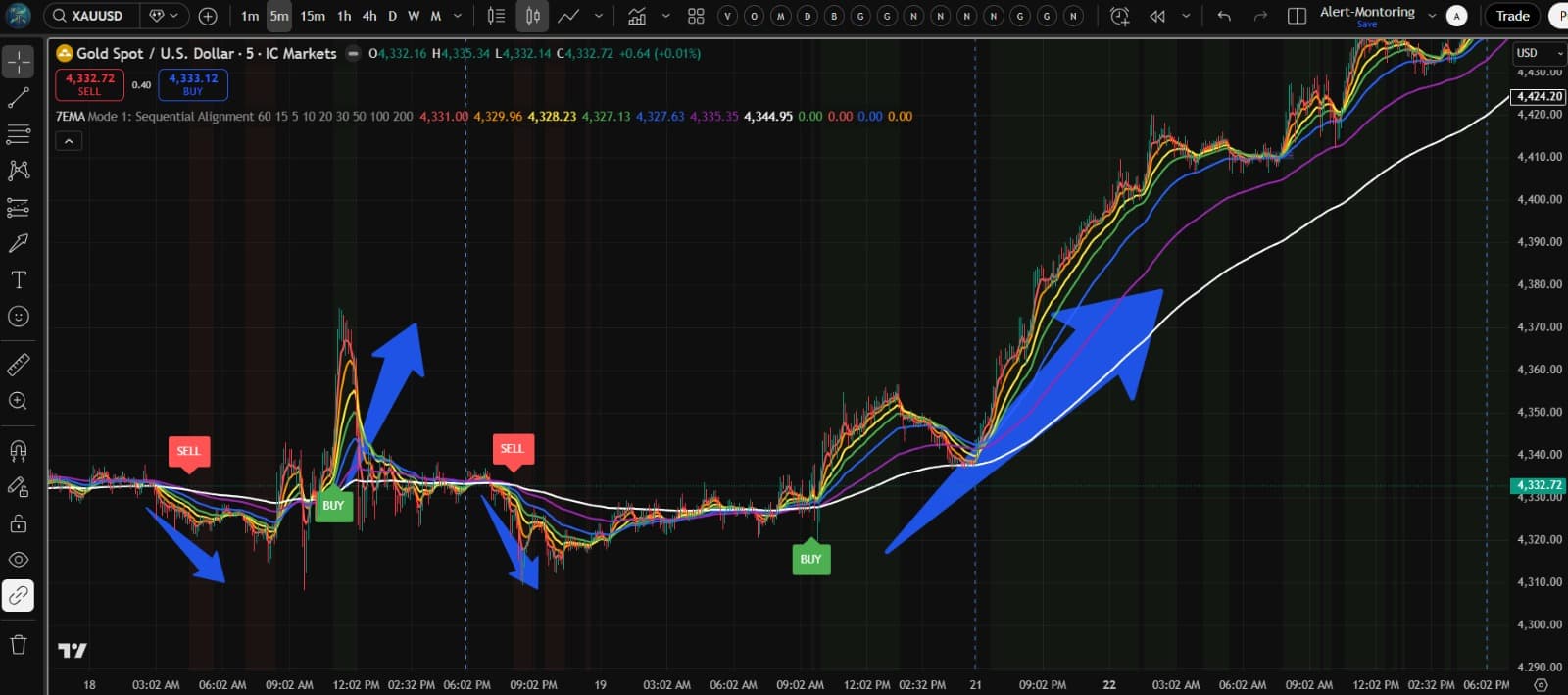Image resolution: width=1568 pixels, height=695 pixels.
Task: Delete drawings with the trash icon
Action: [x=19, y=644]
